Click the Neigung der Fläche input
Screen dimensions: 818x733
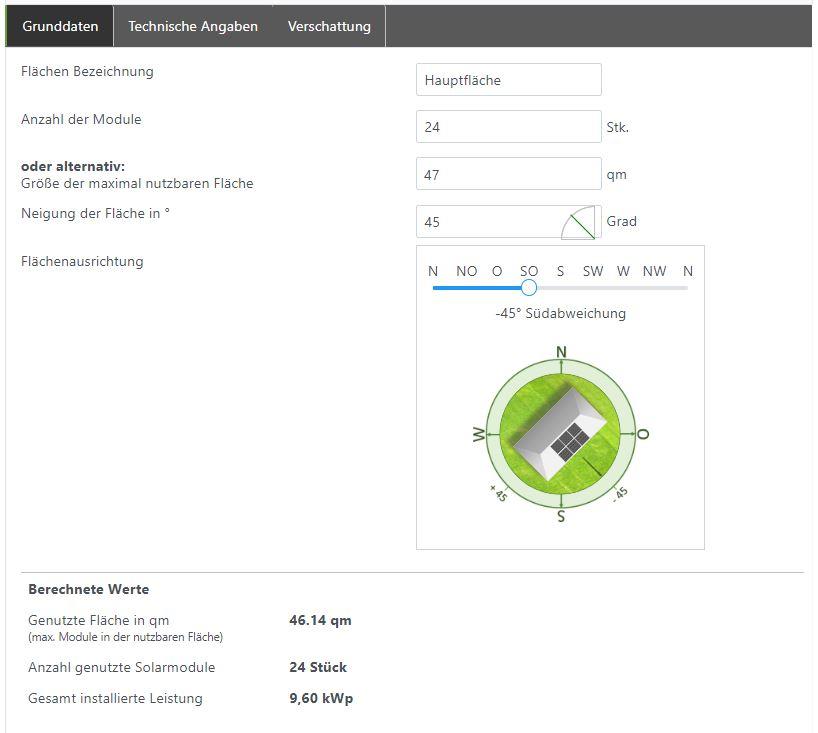click(488, 222)
